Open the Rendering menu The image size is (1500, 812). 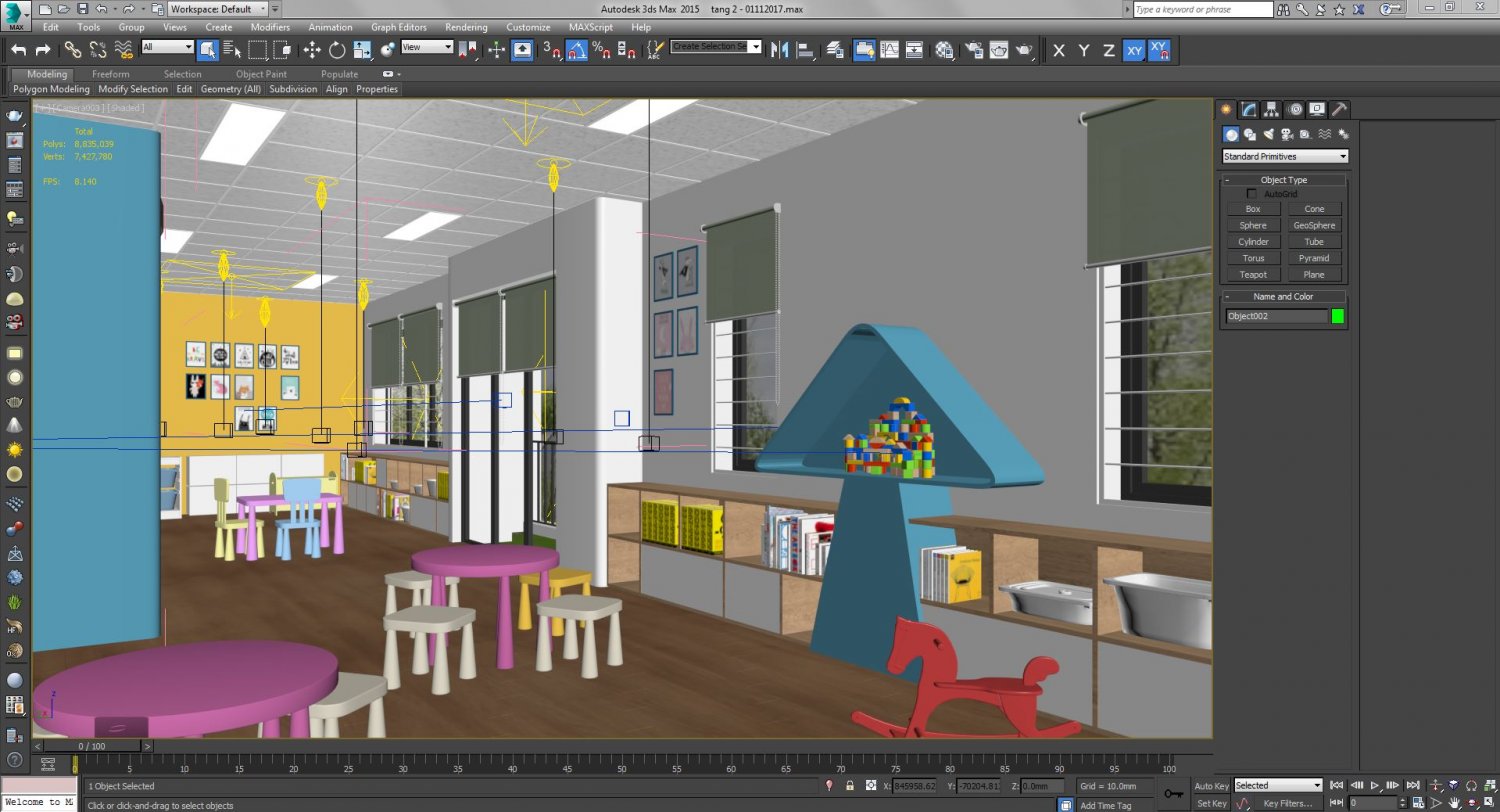465,27
